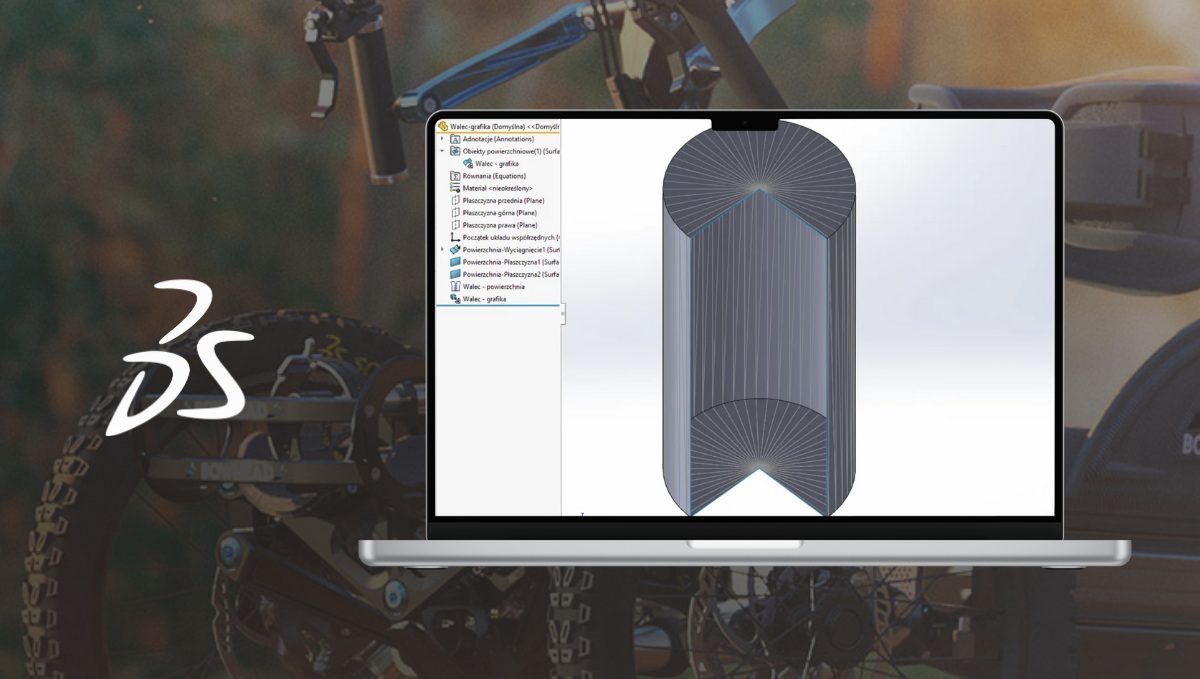Screen dimensions: 1200x679
Task: Click the Płaszczyzna górna plane icon
Action: pyautogui.click(x=455, y=213)
